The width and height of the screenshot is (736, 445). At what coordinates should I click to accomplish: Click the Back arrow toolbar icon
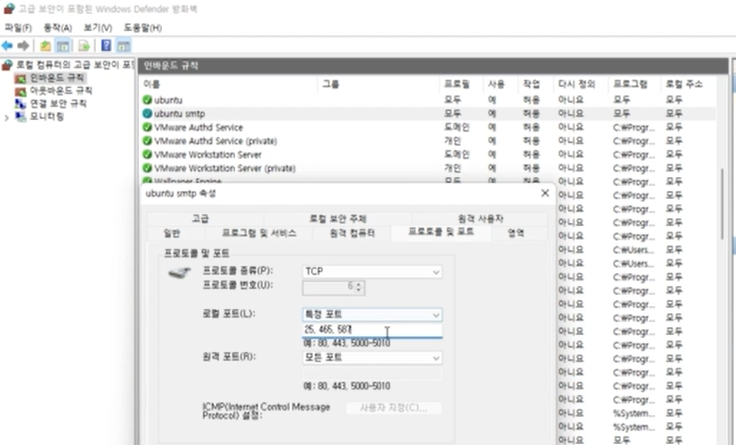(x=7, y=46)
